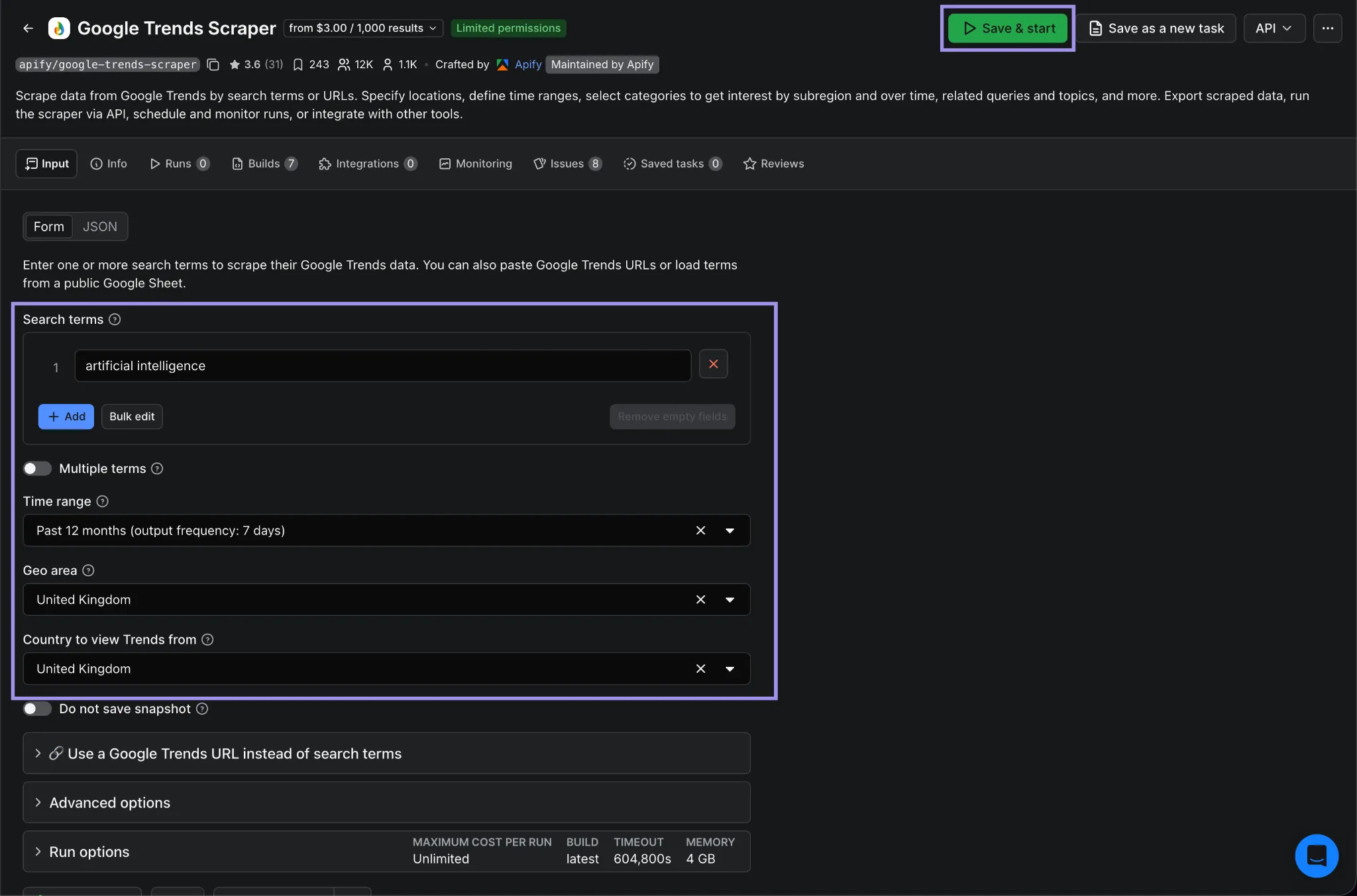1357x896 pixels.
Task: Clear the Country to view Trends from selection
Action: 700,669
